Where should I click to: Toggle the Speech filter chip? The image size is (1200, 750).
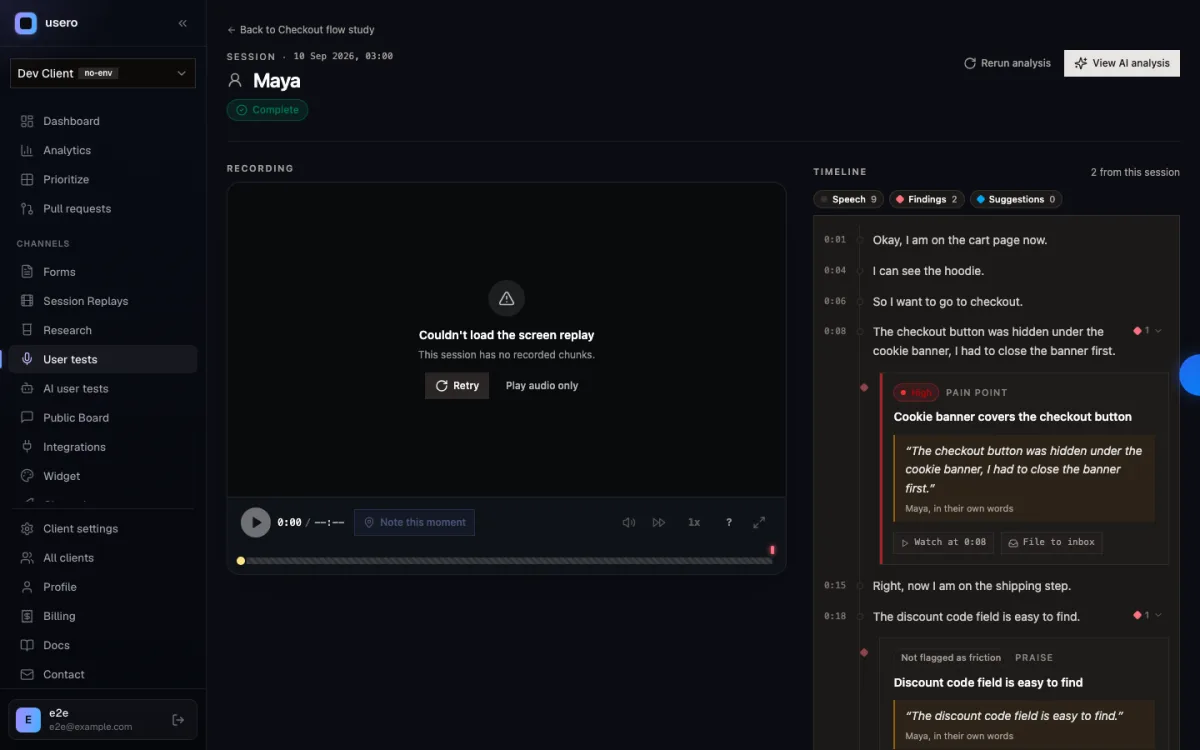click(848, 199)
